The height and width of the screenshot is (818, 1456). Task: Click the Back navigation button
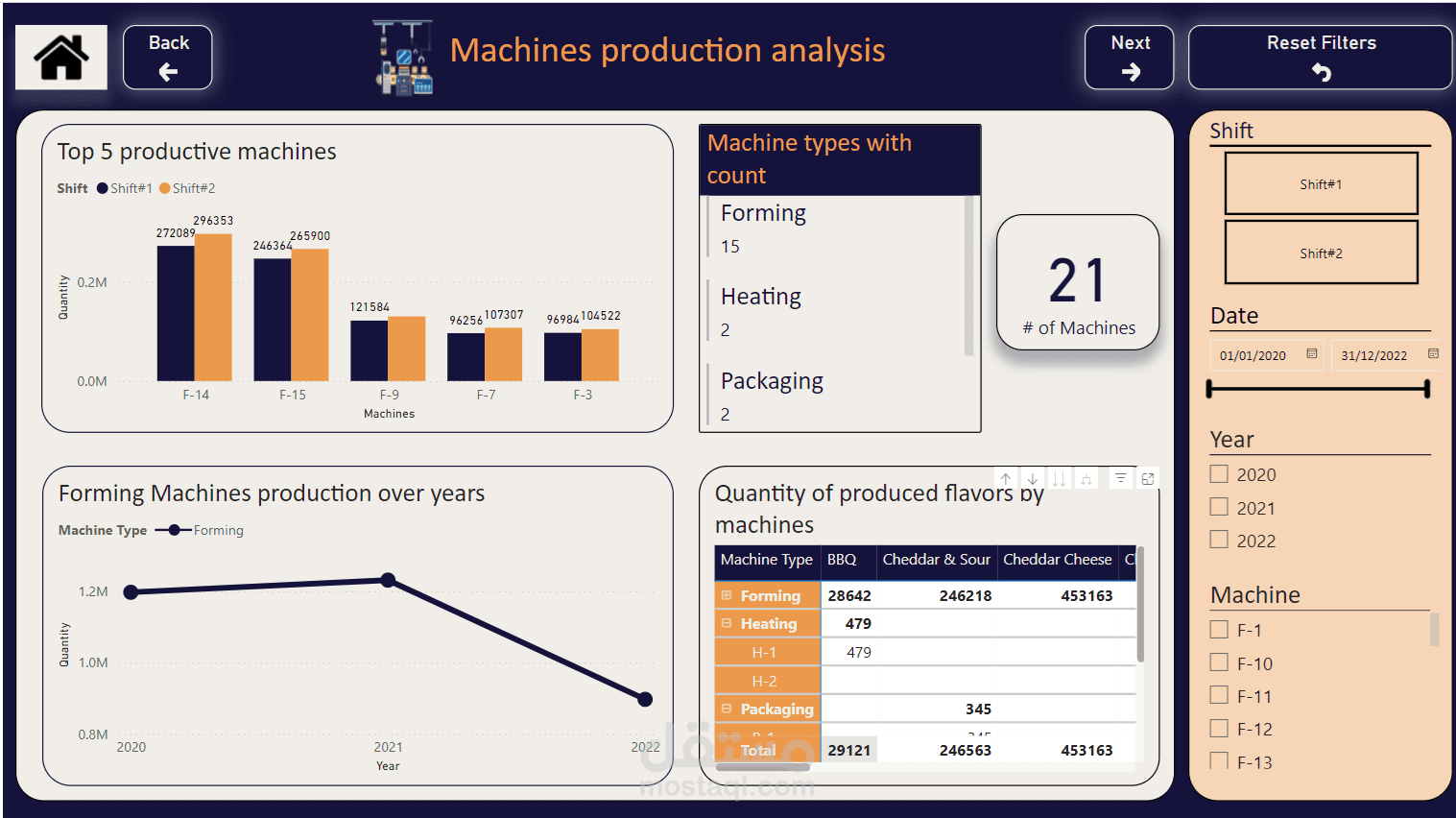point(168,58)
